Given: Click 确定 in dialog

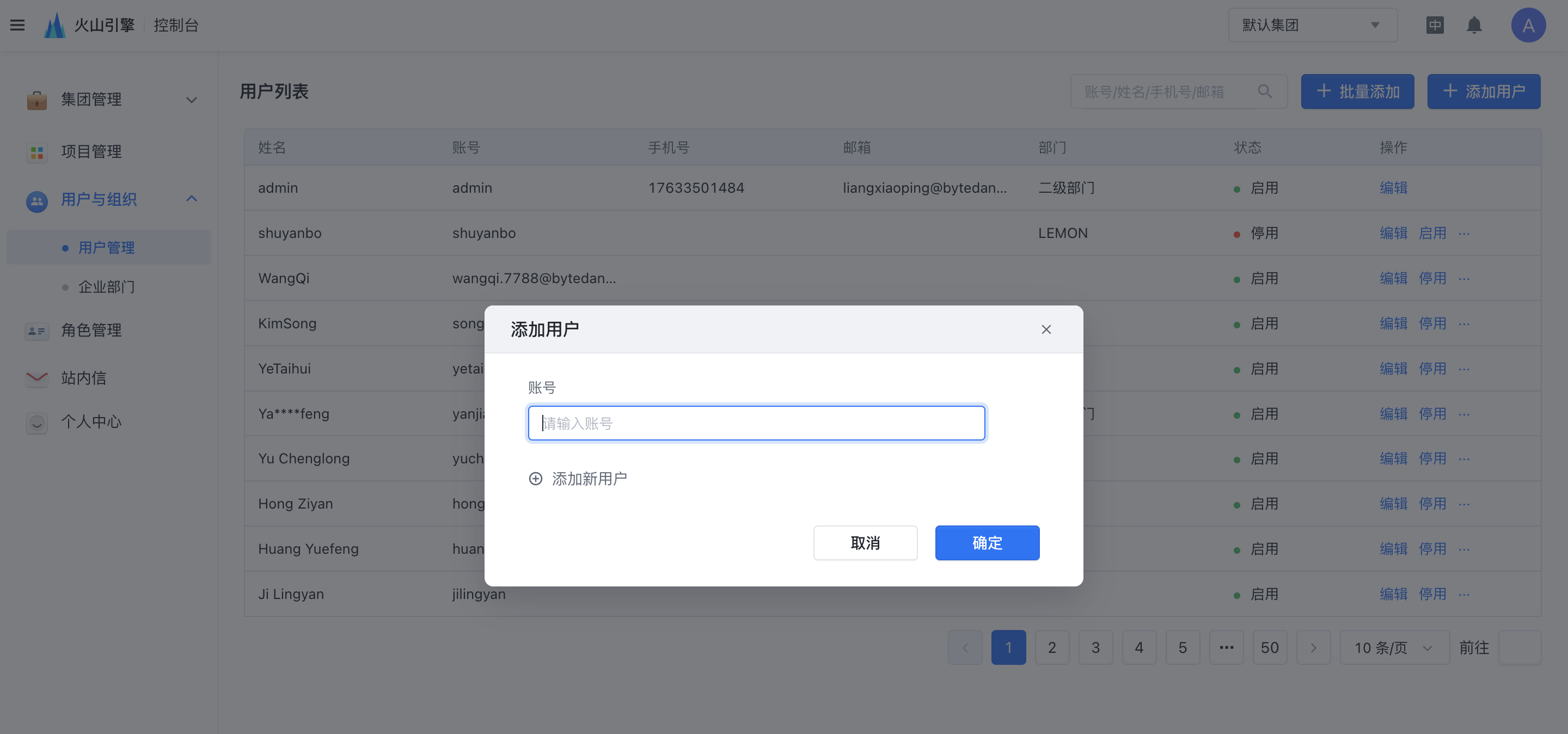Looking at the screenshot, I should (987, 543).
